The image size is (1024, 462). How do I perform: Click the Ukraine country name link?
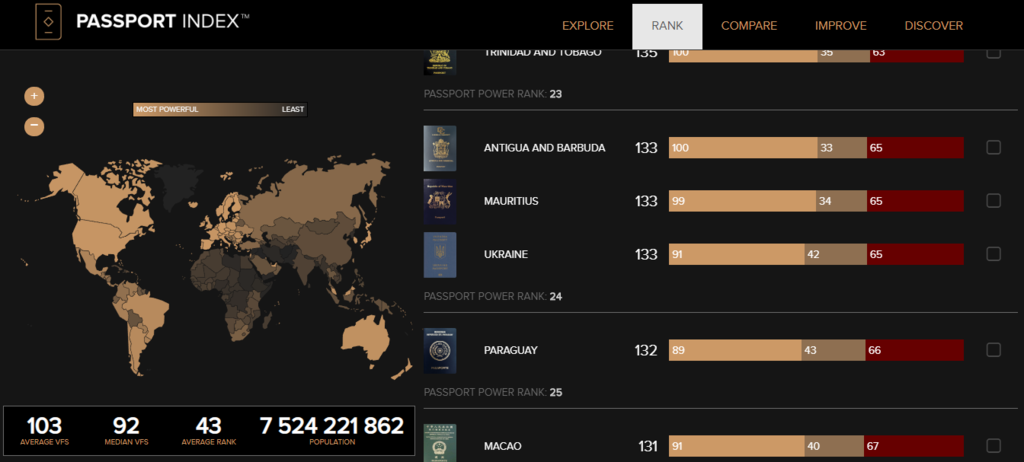click(505, 255)
